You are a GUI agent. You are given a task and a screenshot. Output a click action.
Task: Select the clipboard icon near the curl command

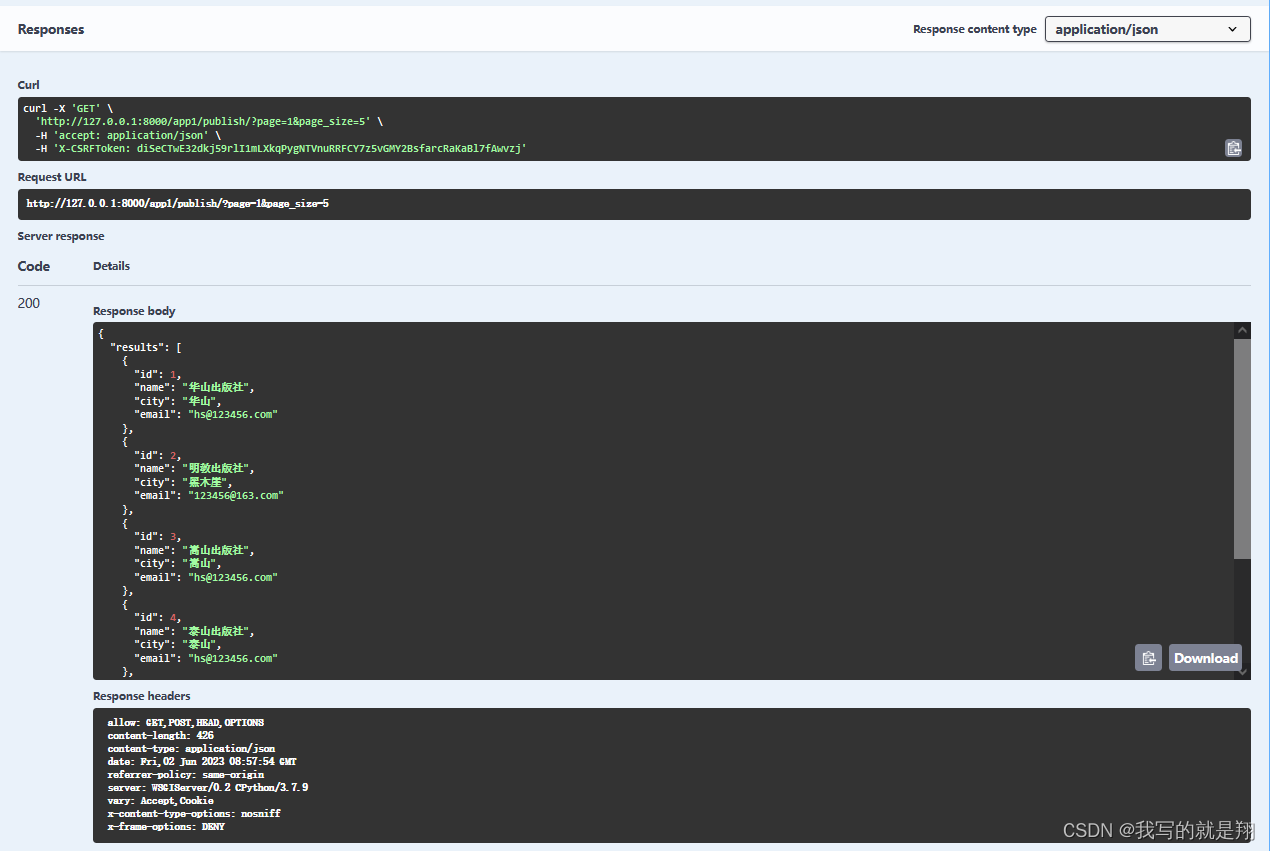pyautogui.click(x=1233, y=148)
